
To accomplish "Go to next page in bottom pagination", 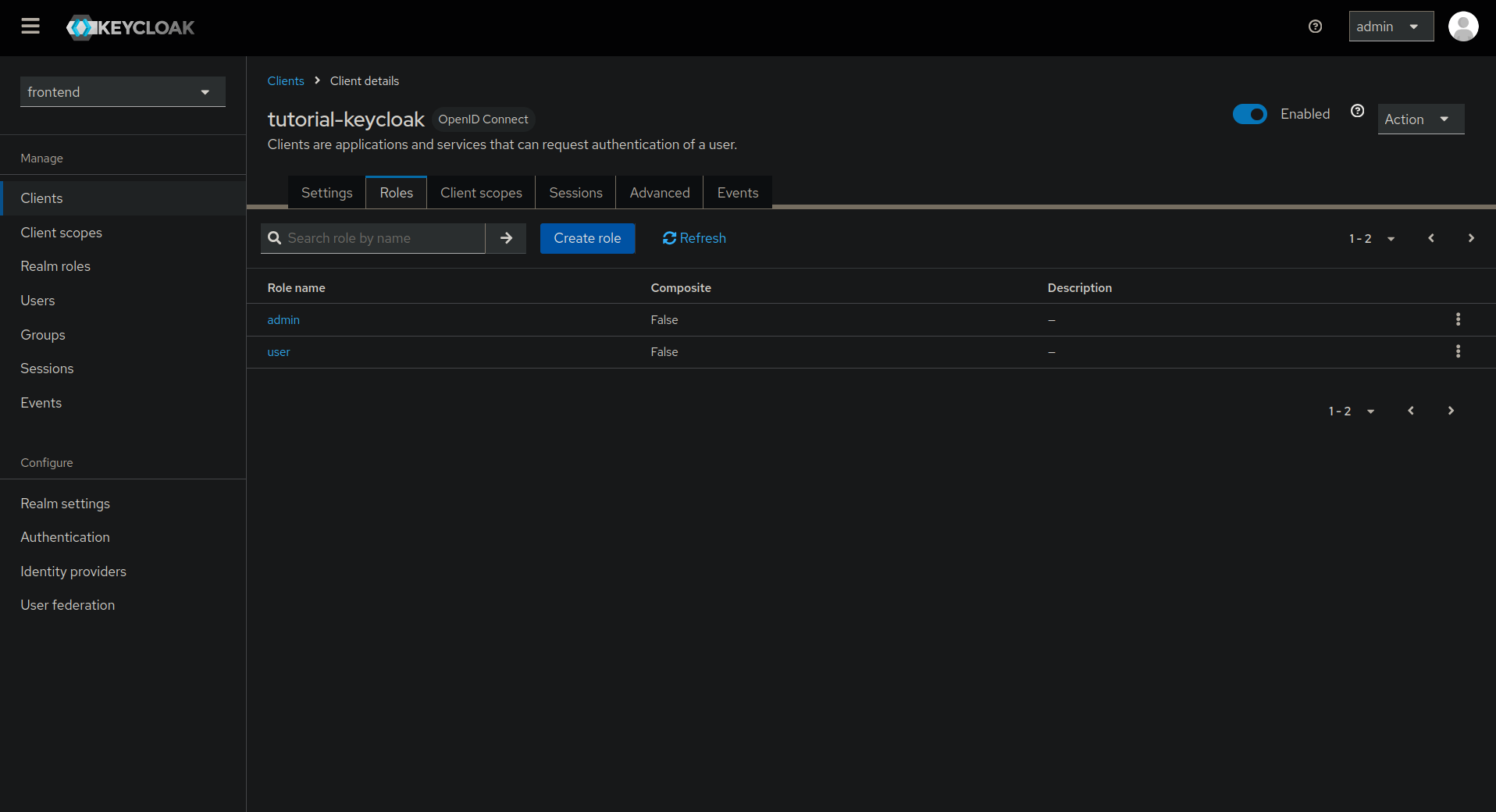I will click(x=1451, y=411).
